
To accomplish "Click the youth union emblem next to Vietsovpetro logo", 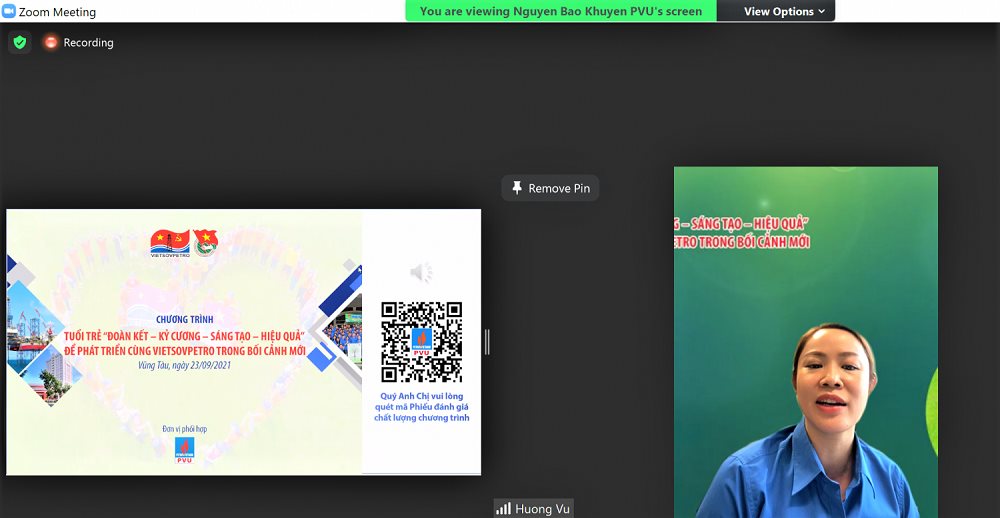I will click(205, 243).
